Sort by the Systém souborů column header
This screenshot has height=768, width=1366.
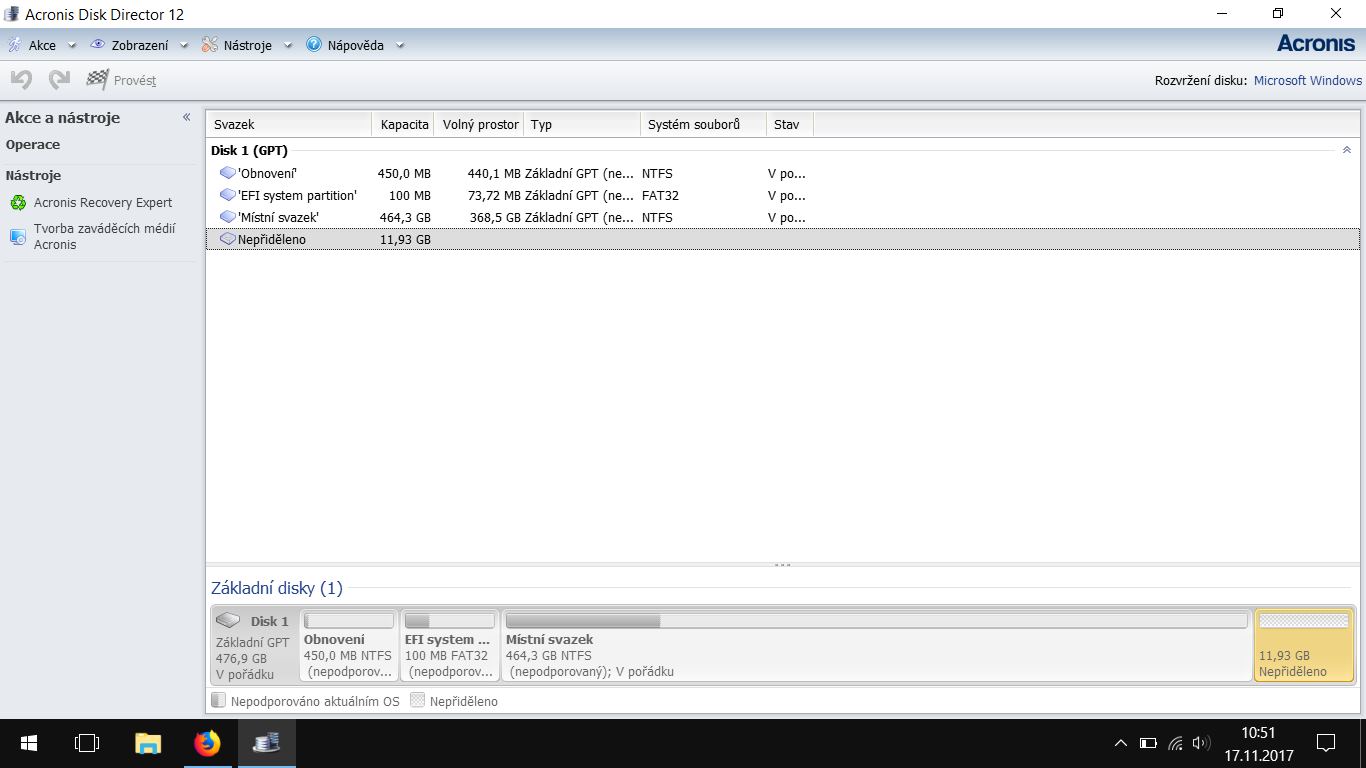coord(703,124)
